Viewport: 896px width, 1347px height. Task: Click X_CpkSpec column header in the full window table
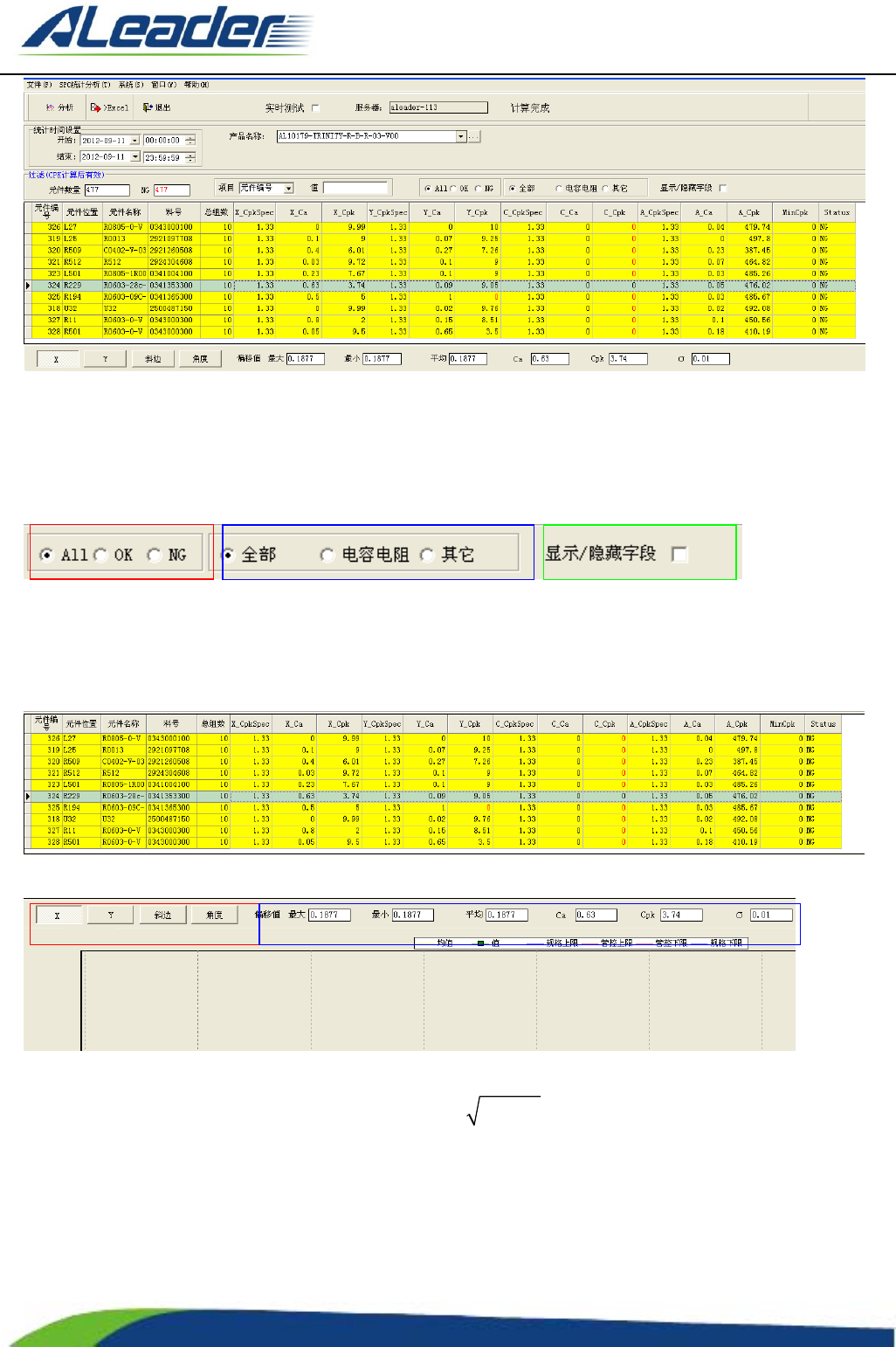[x=254, y=212]
